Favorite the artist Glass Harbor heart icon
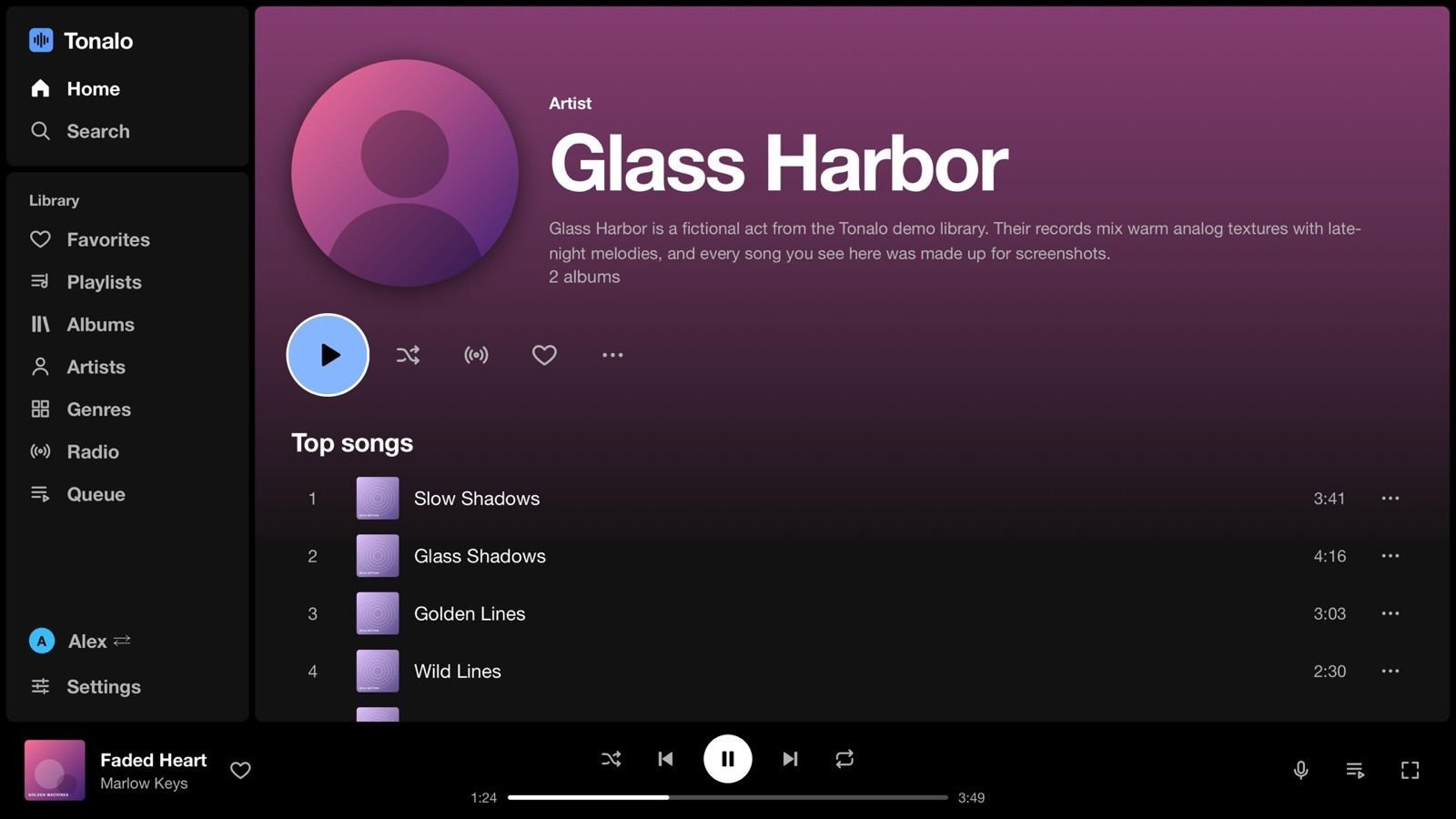 pos(544,355)
